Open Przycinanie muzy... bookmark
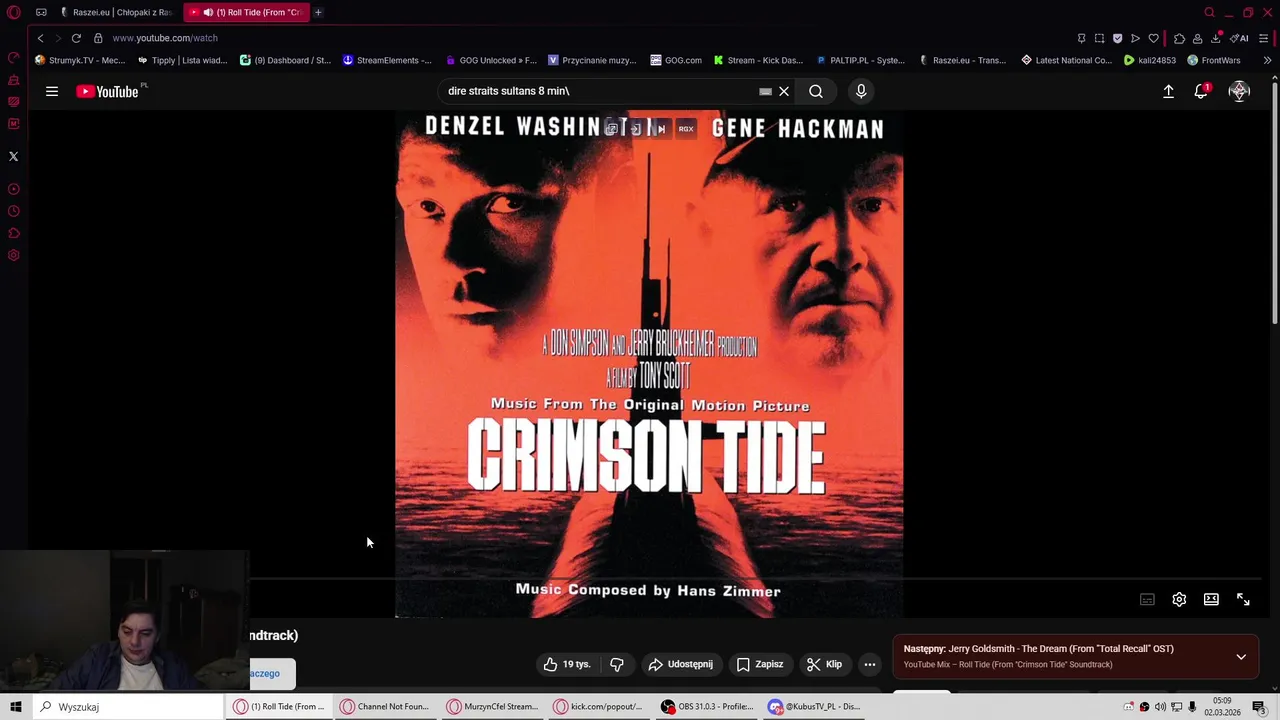The image size is (1280, 720). pyautogui.click(x=592, y=60)
